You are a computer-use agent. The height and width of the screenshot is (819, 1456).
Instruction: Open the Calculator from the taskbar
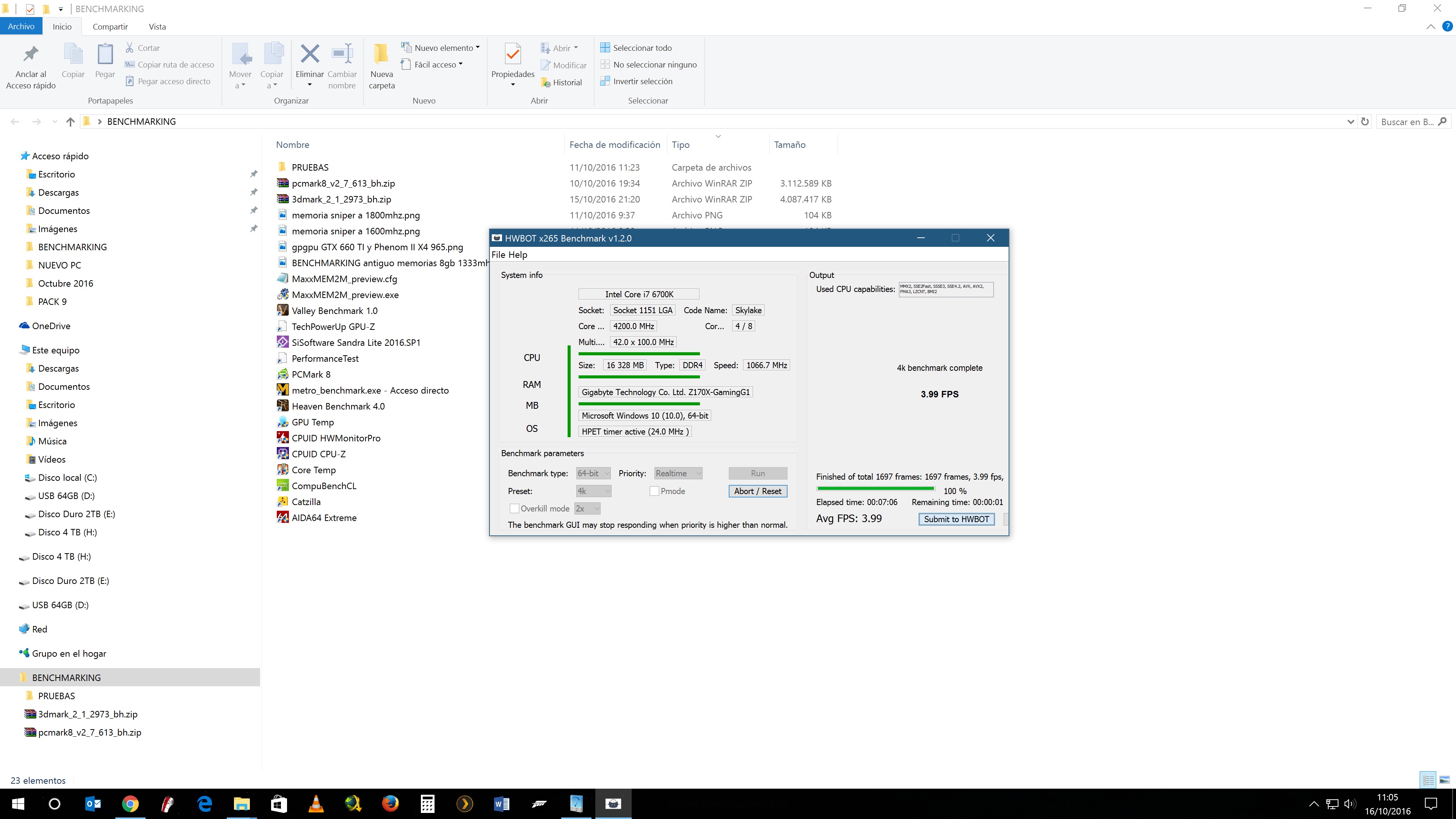[x=427, y=804]
